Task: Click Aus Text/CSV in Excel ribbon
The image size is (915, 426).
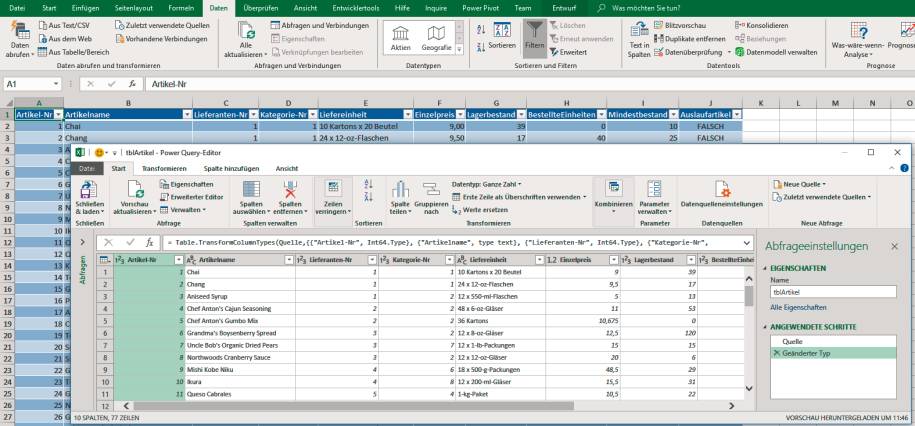Action: click(64, 25)
